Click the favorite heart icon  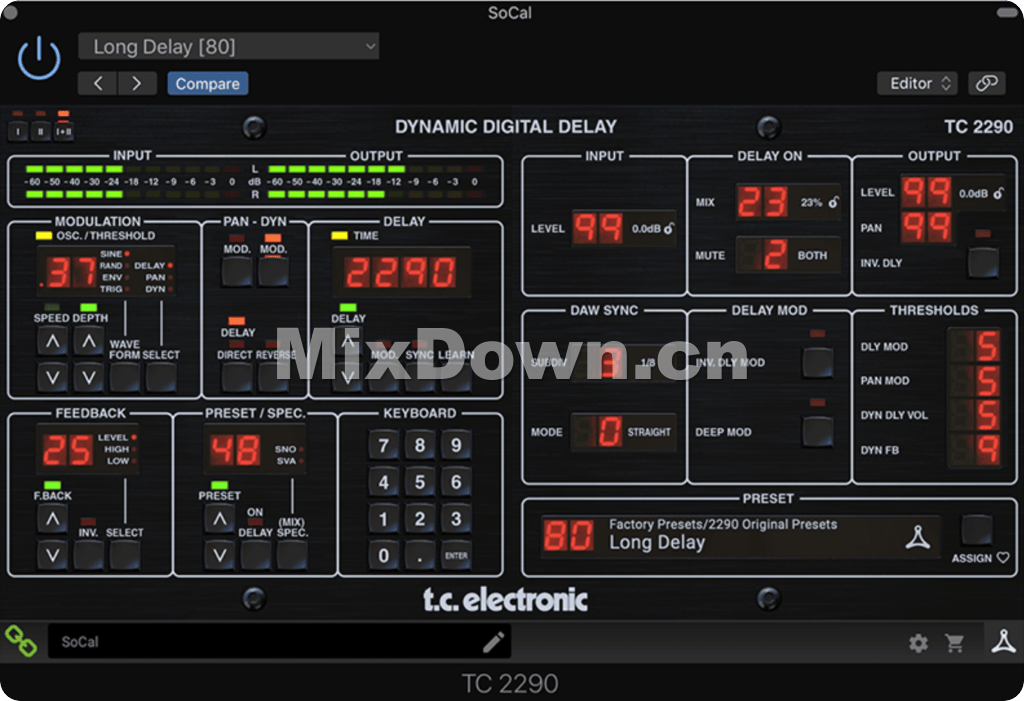[1003, 558]
